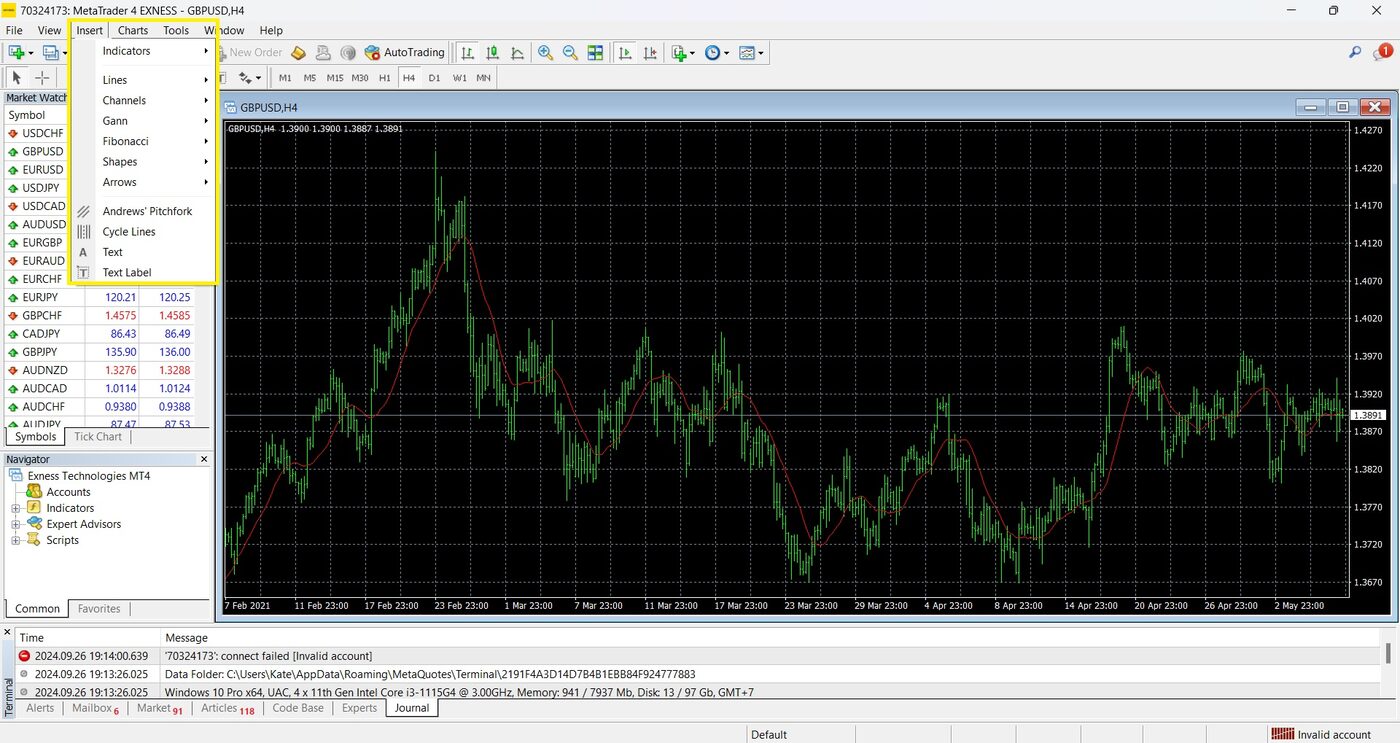Toggle Auto Scroll on the chart

625,52
